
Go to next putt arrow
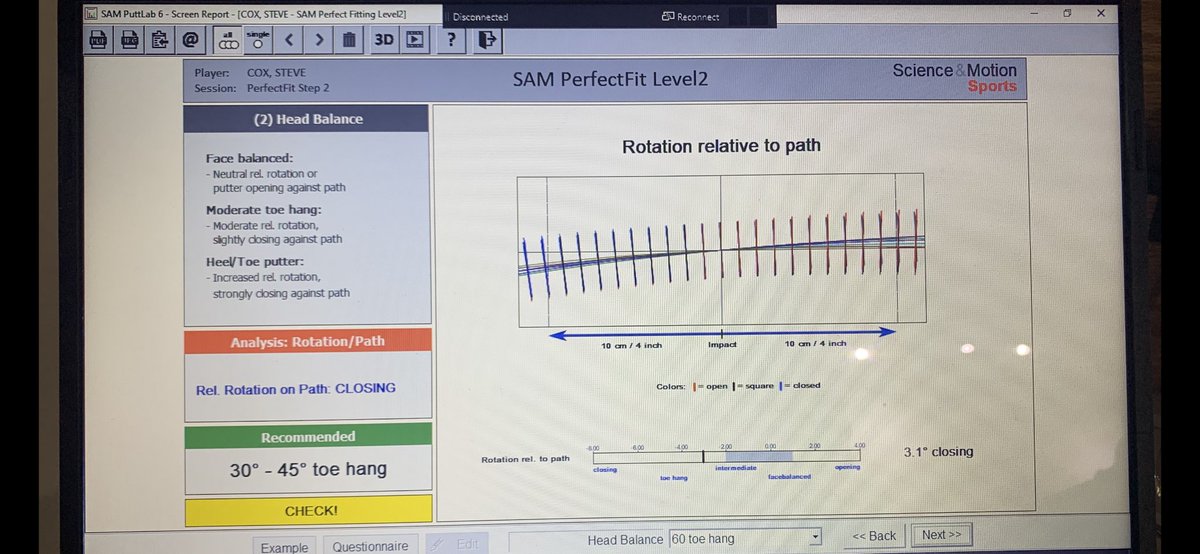(318, 40)
